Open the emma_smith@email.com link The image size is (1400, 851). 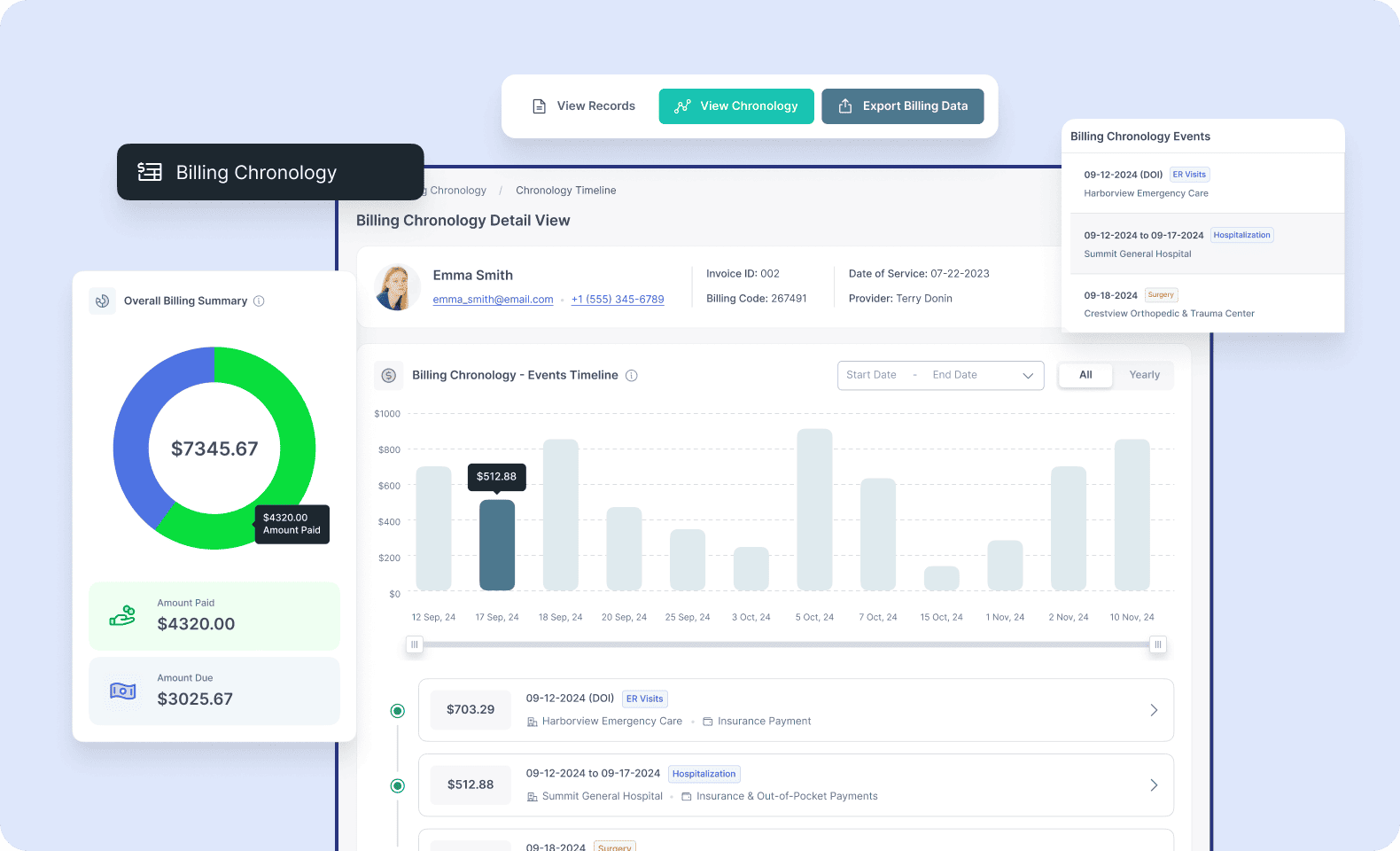pos(493,300)
